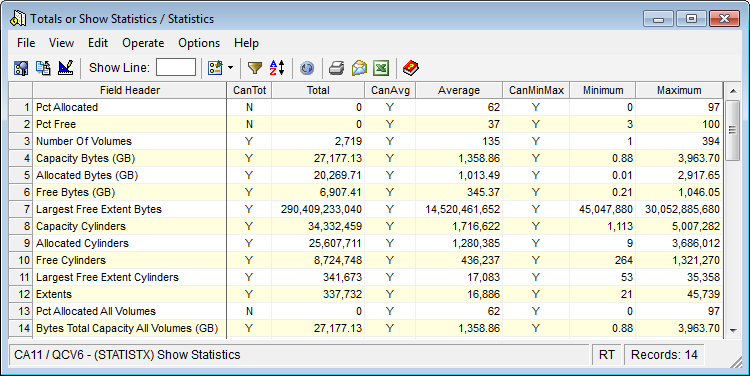Click the red help book icon
This screenshot has width=750, height=376.
click(x=411, y=68)
